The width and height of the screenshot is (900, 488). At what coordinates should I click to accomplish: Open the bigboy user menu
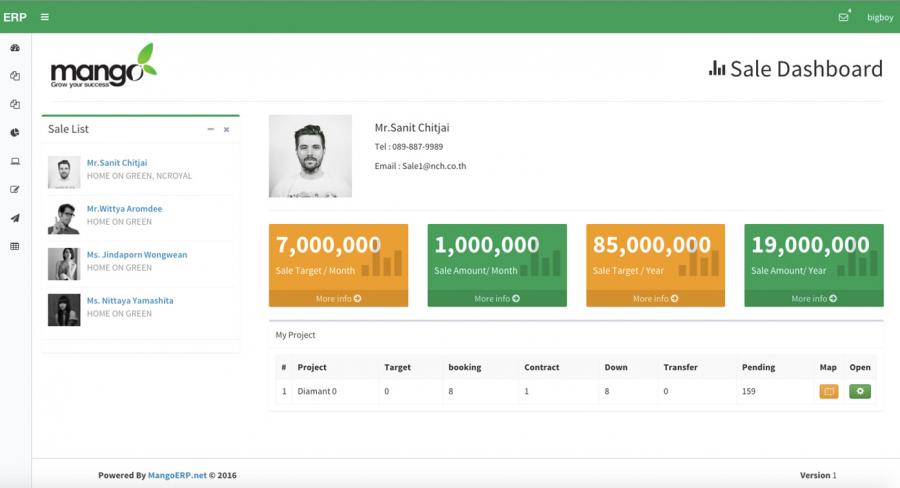click(x=879, y=17)
